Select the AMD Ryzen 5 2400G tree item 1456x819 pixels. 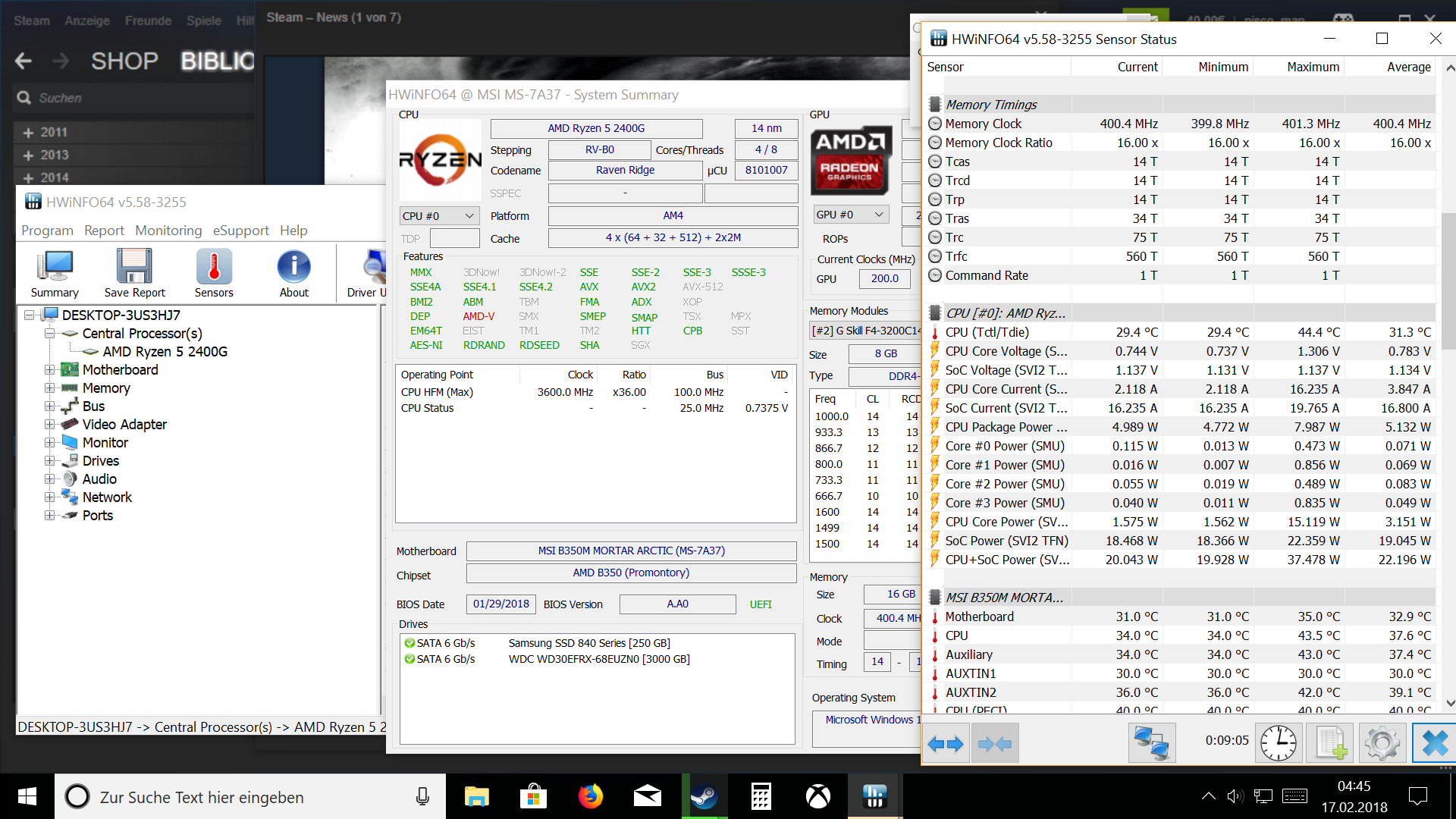click(x=165, y=352)
